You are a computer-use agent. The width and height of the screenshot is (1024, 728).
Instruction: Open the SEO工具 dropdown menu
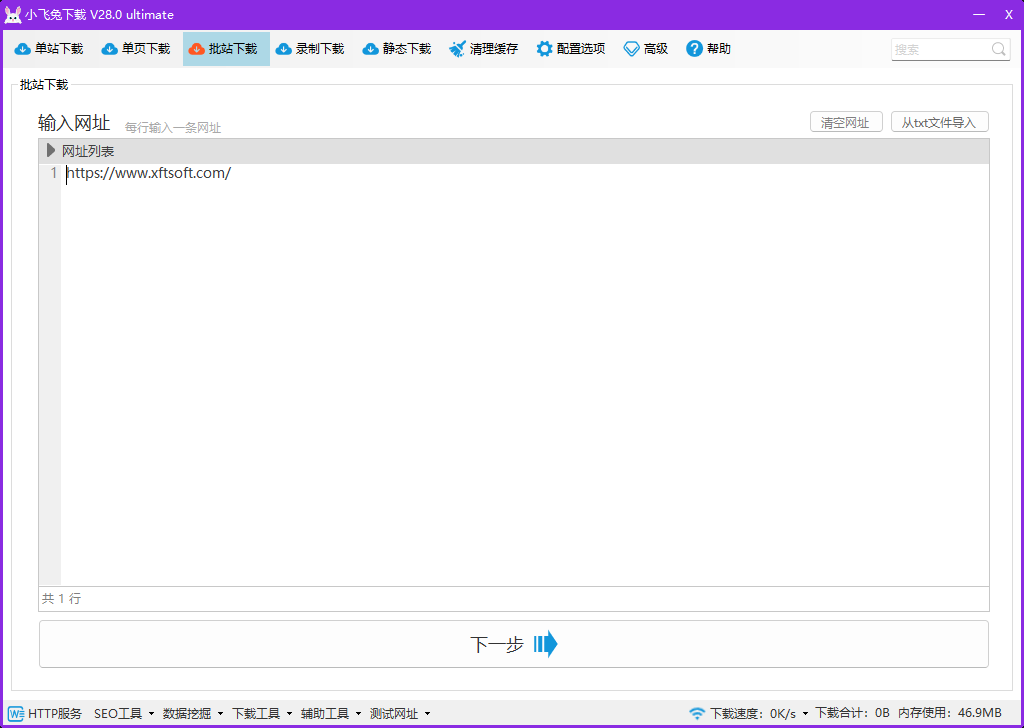[x=124, y=713]
